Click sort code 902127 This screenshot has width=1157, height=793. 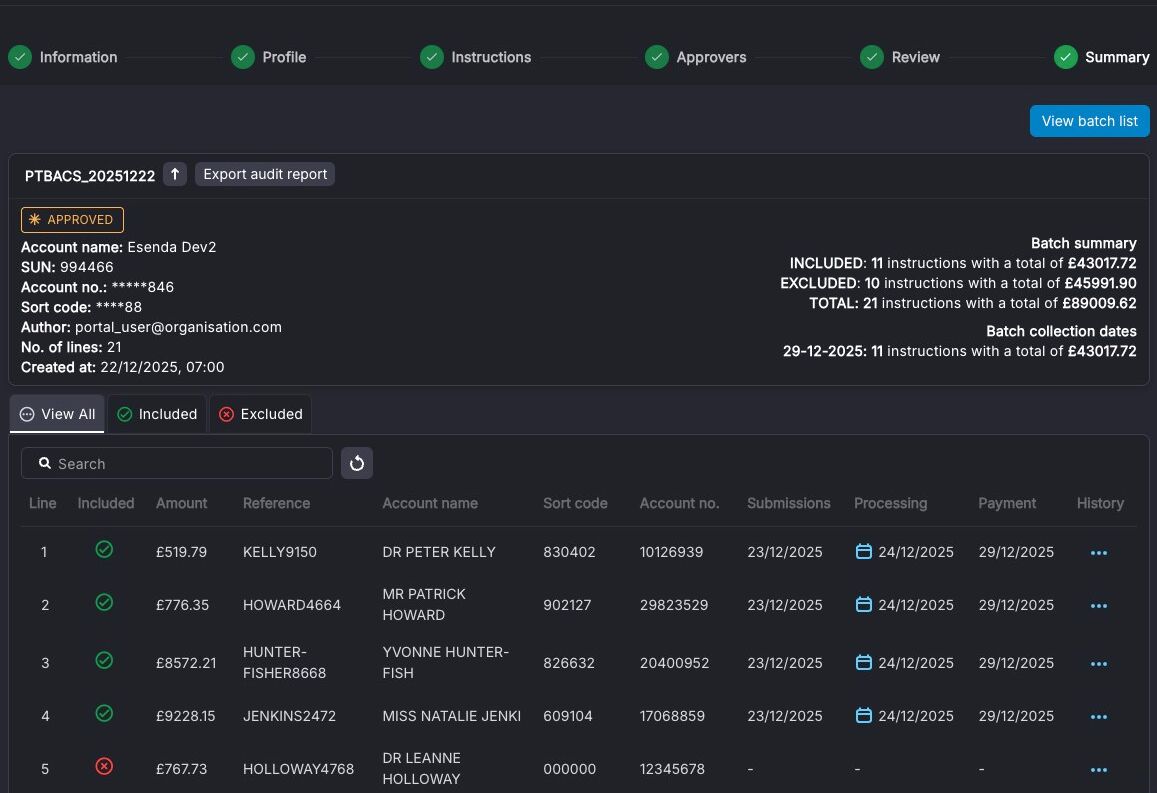pyautogui.click(x=567, y=605)
